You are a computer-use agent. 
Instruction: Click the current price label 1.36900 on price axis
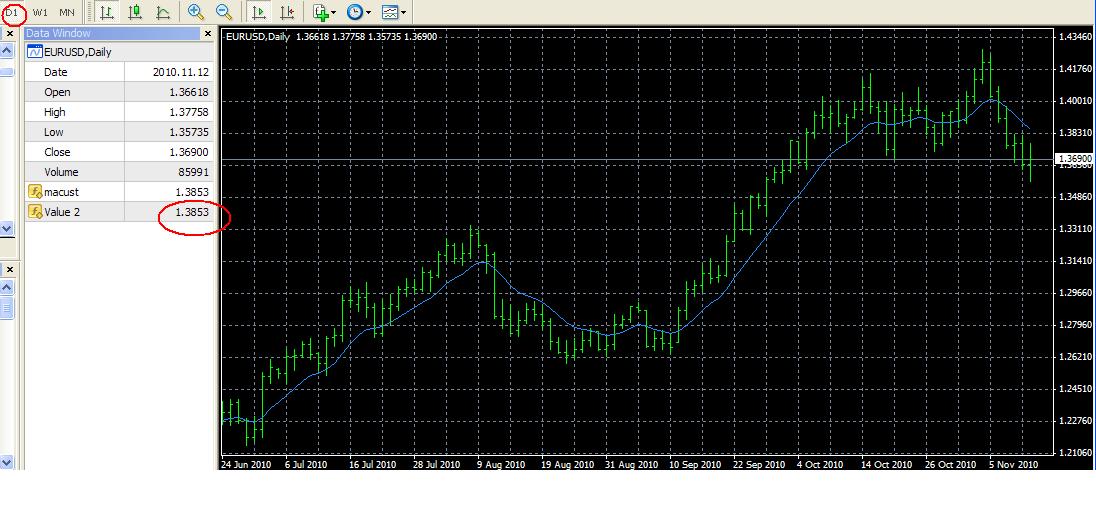pos(1076,159)
